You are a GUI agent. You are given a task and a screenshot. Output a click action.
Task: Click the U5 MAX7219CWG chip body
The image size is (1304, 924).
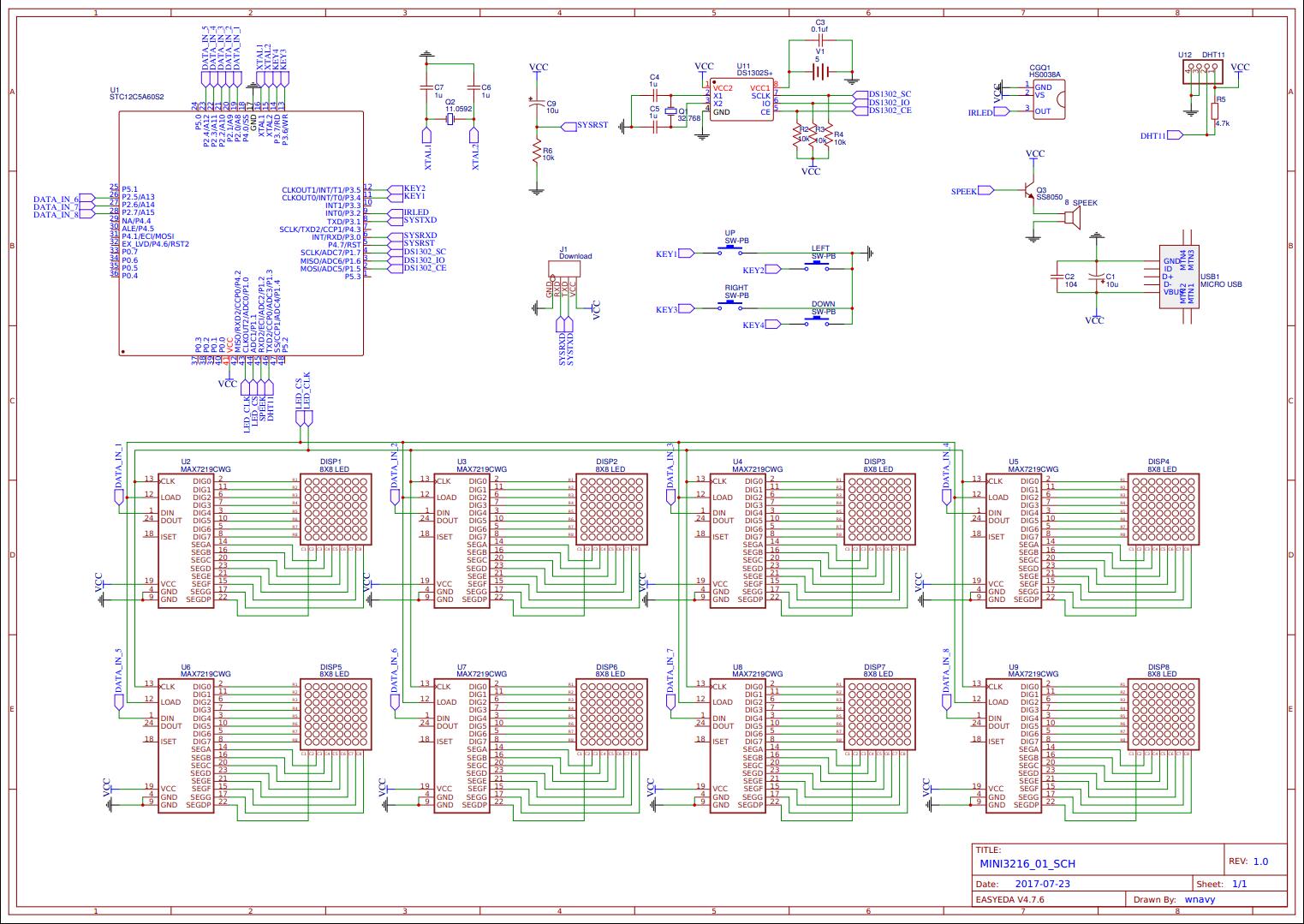(x=1014, y=540)
